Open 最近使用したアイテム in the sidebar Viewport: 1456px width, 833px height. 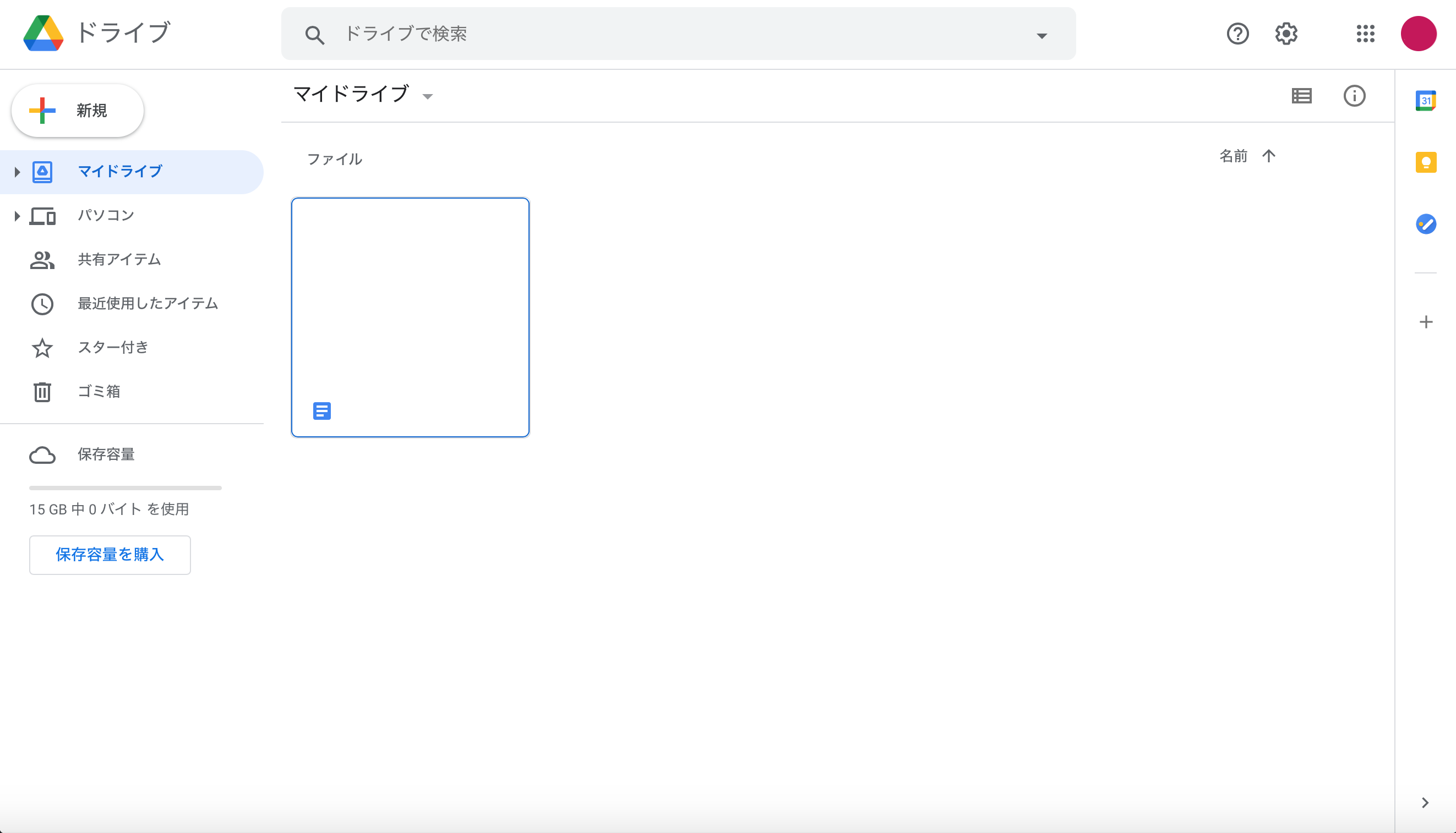pyautogui.click(x=132, y=304)
